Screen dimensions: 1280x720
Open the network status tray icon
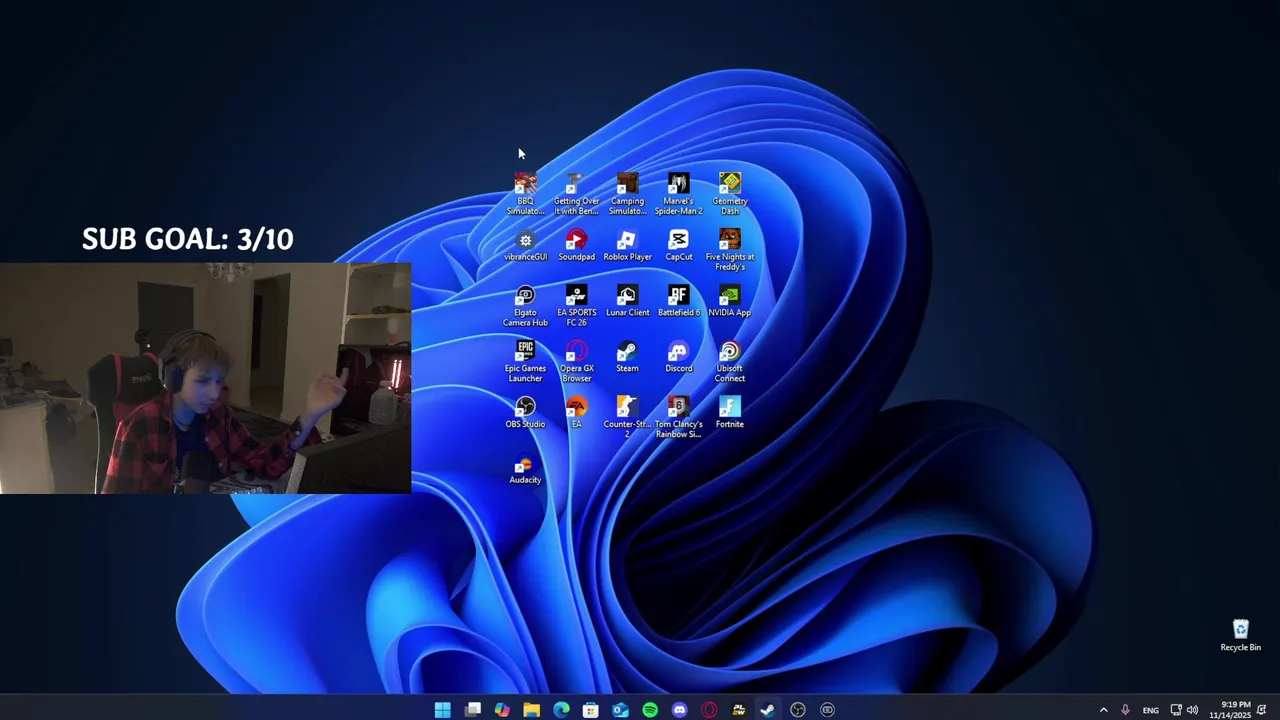click(x=1176, y=710)
